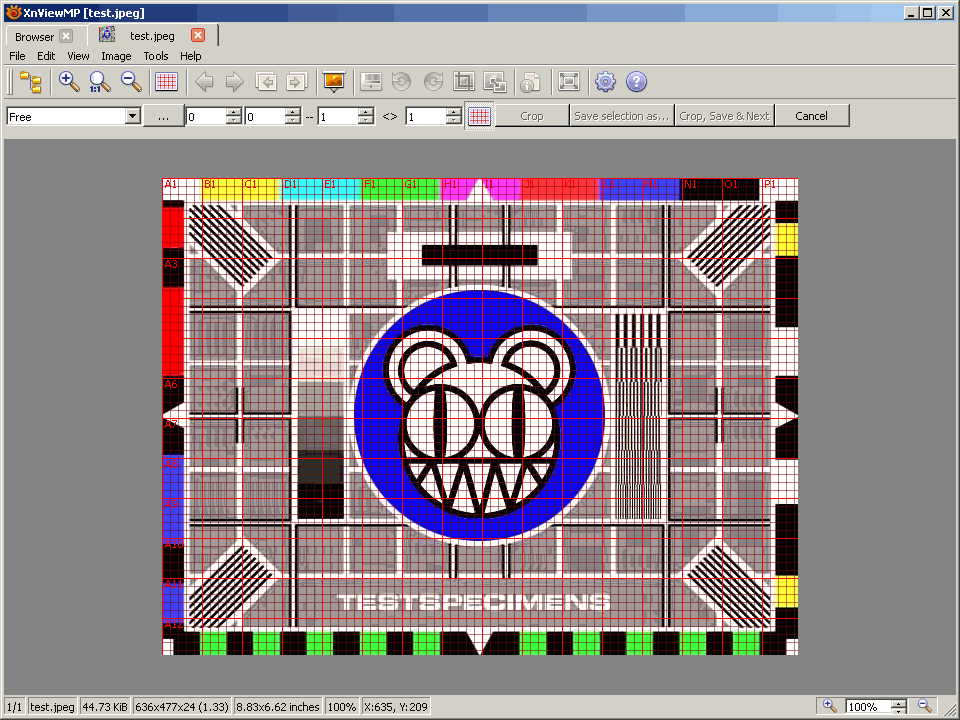The height and width of the screenshot is (720, 960).
Task: Open help question mark icon
Action: tap(637, 81)
